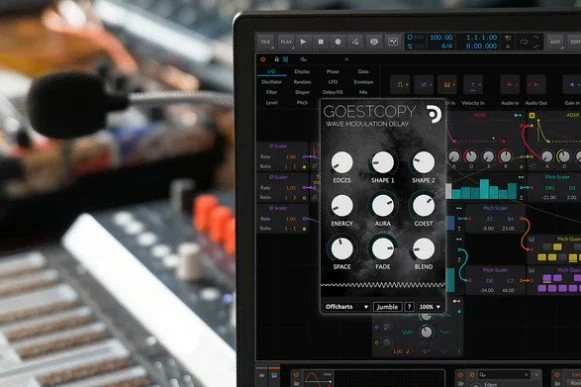581x387 pixels.
Task: Click the EDGES knob
Action: (x=342, y=162)
